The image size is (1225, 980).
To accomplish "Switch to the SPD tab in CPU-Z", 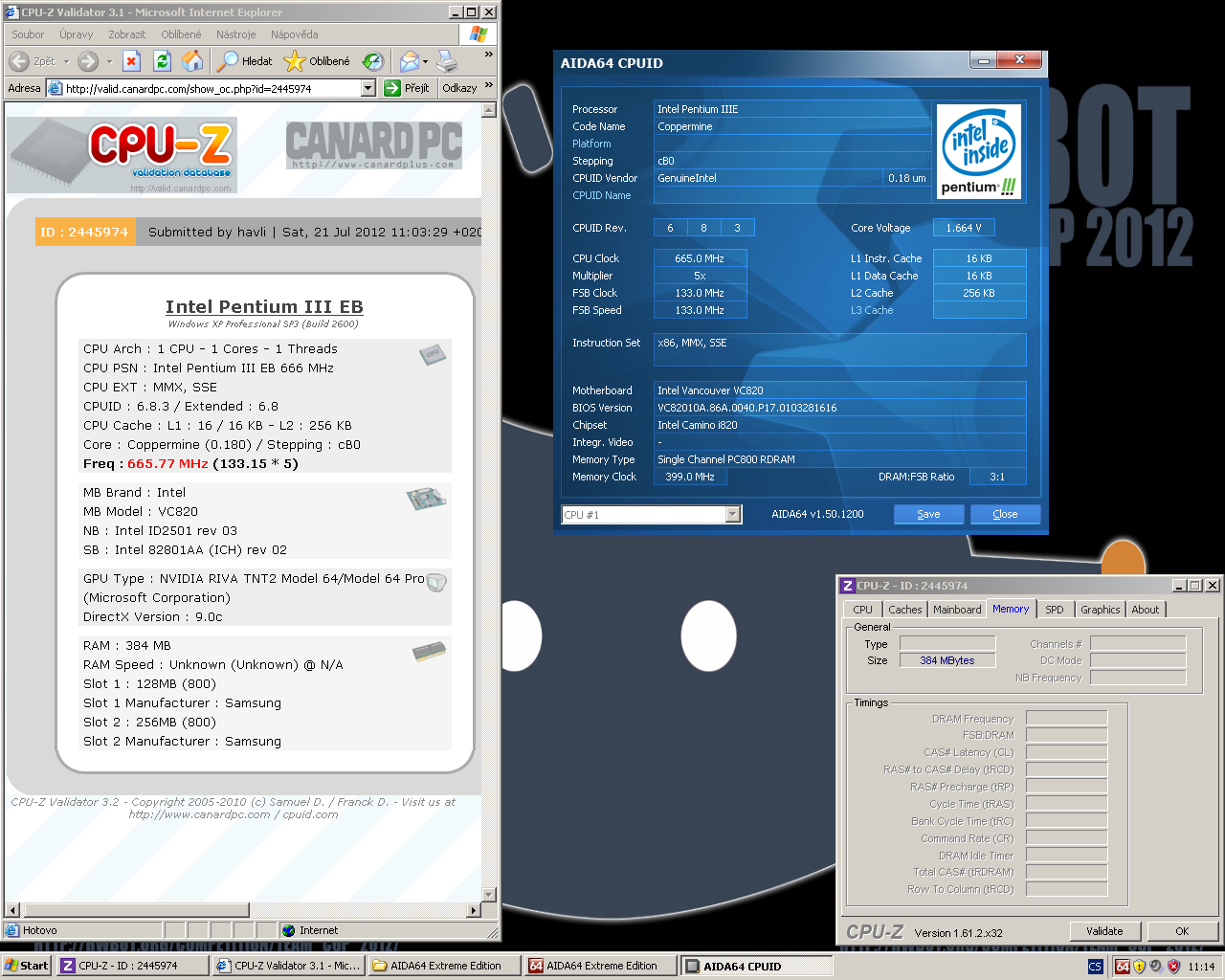I will [1054, 610].
